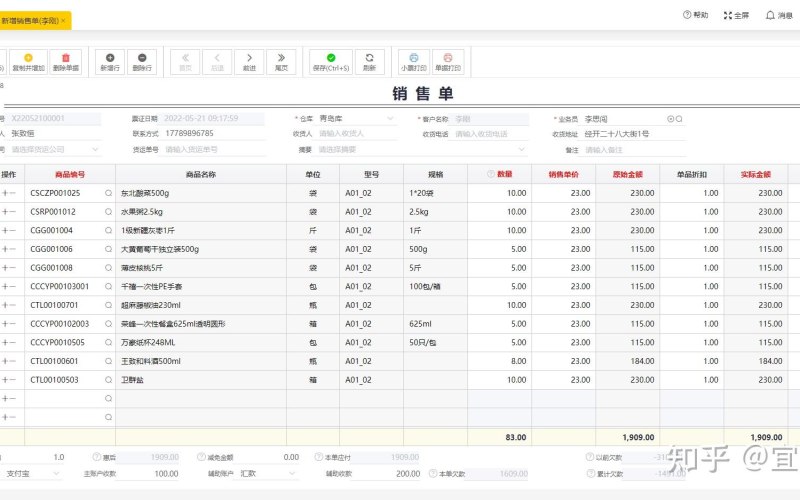Click the 联系方式 field 17789896785
The image size is (800, 500).
(214, 134)
